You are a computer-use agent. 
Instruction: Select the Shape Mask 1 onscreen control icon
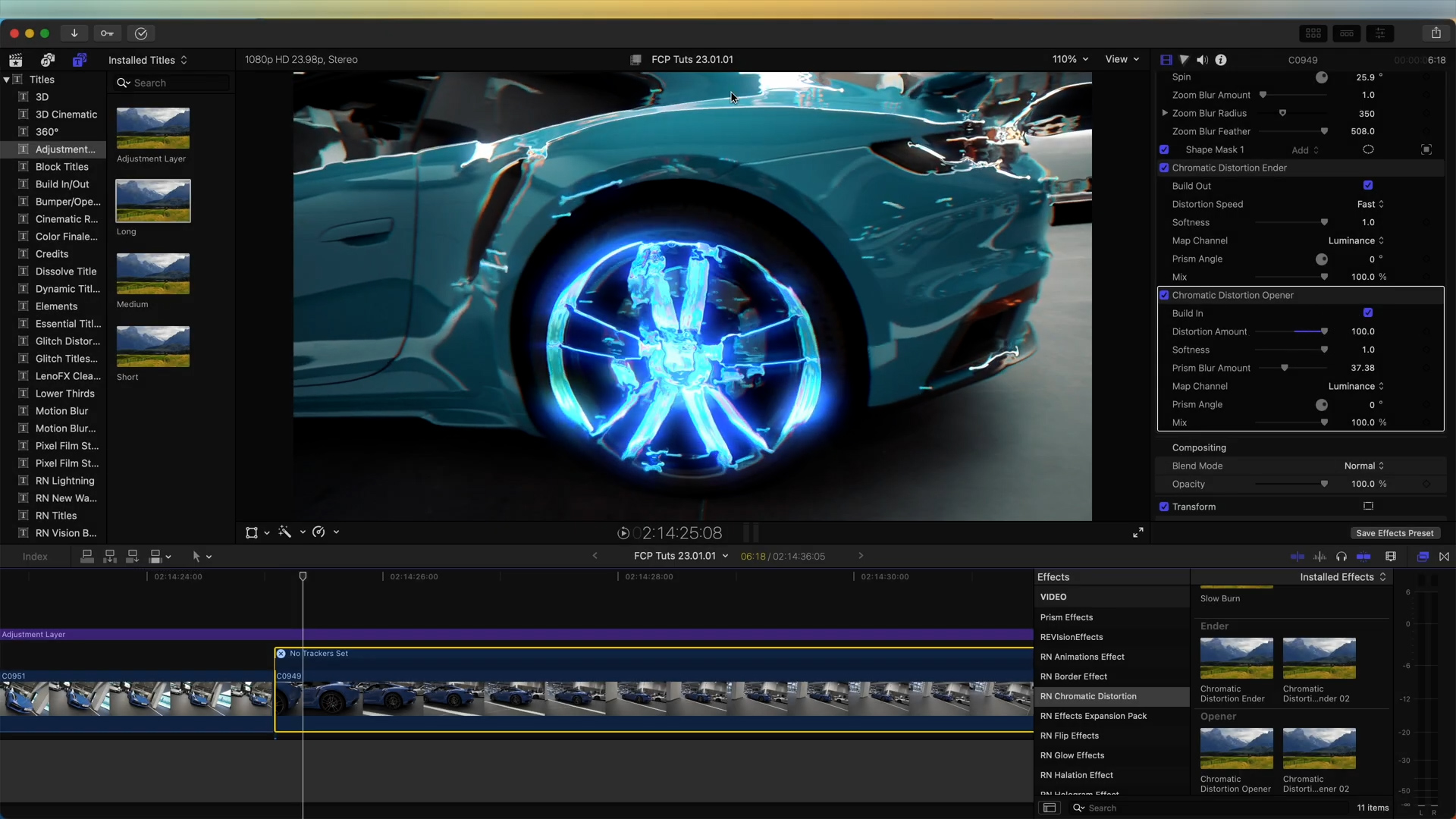[1426, 150]
